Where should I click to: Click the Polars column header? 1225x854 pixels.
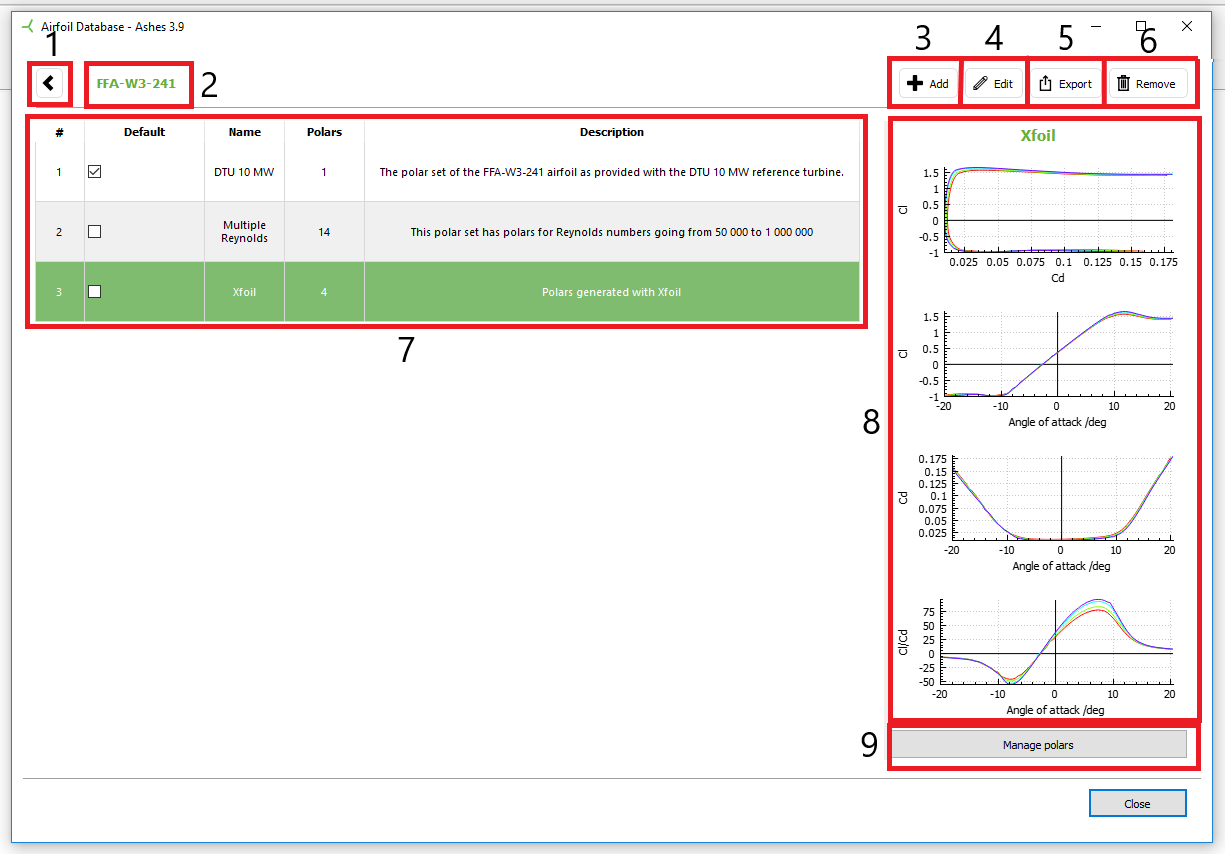click(324, 132)
